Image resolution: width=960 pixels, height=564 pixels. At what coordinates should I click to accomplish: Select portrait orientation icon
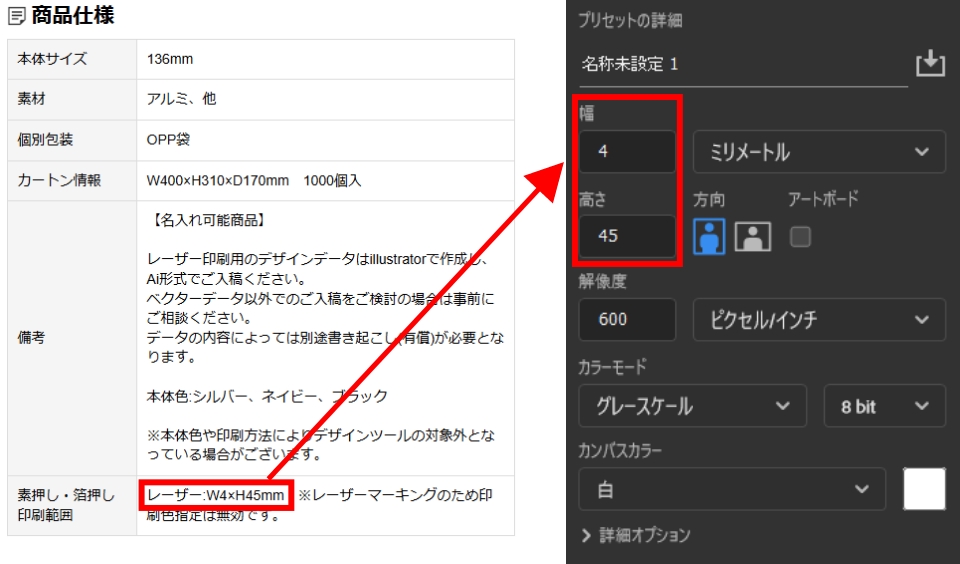click(x=710, y=236)
